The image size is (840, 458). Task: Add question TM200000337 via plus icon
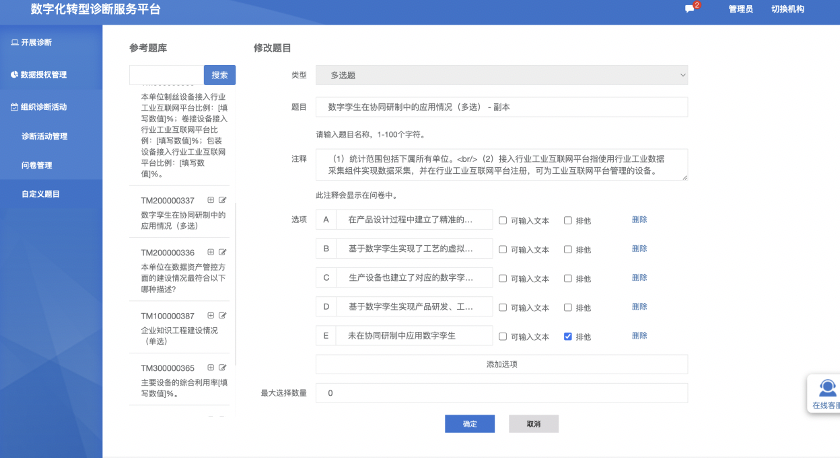211,200
